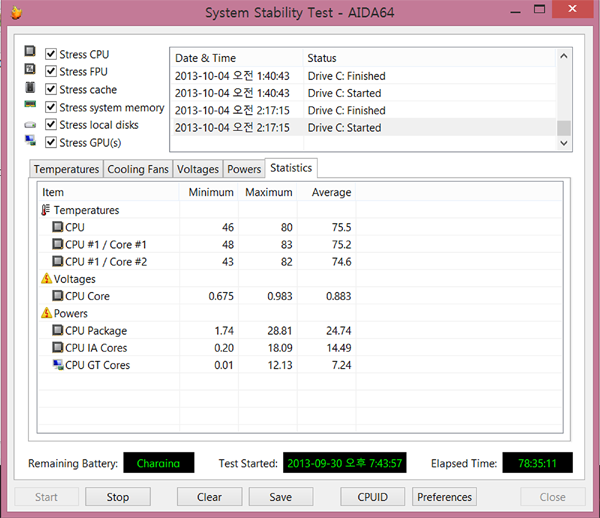Maximize the AIDA64 window
The width and height of the screenshot is (600, 518).
click(x=540, y=10)
